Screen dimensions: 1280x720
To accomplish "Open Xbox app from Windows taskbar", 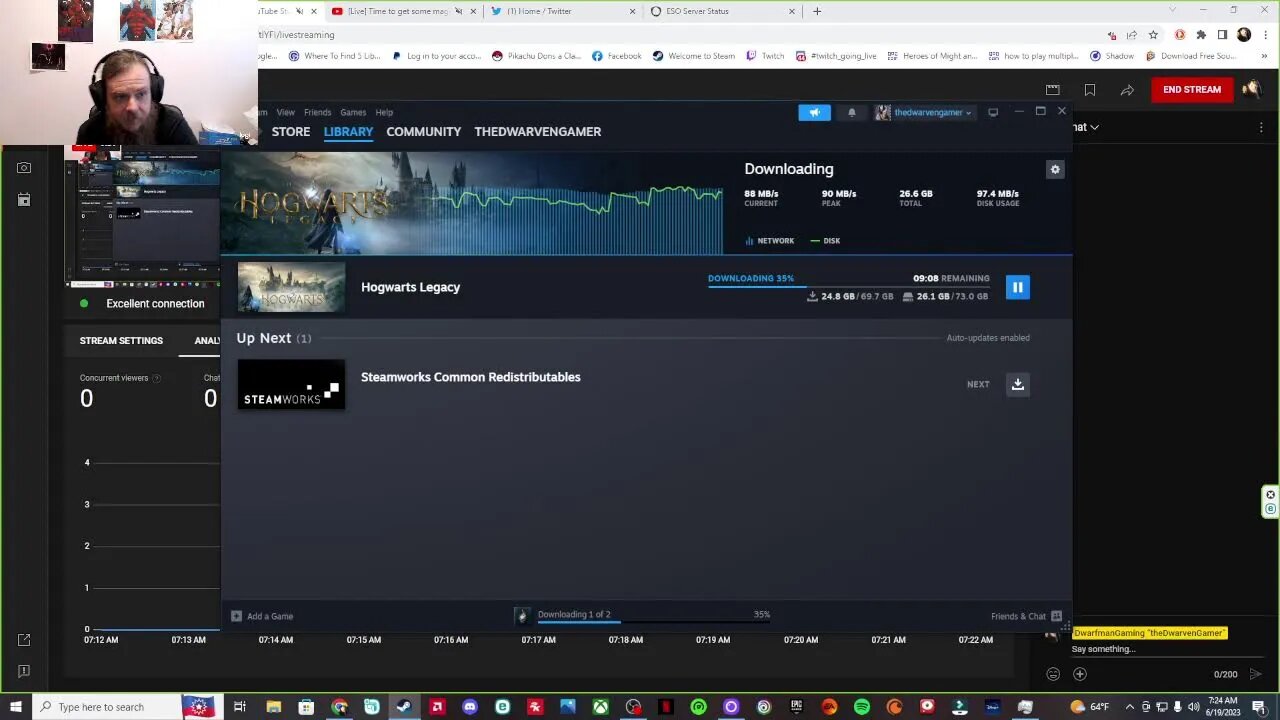I will point(600,707).
